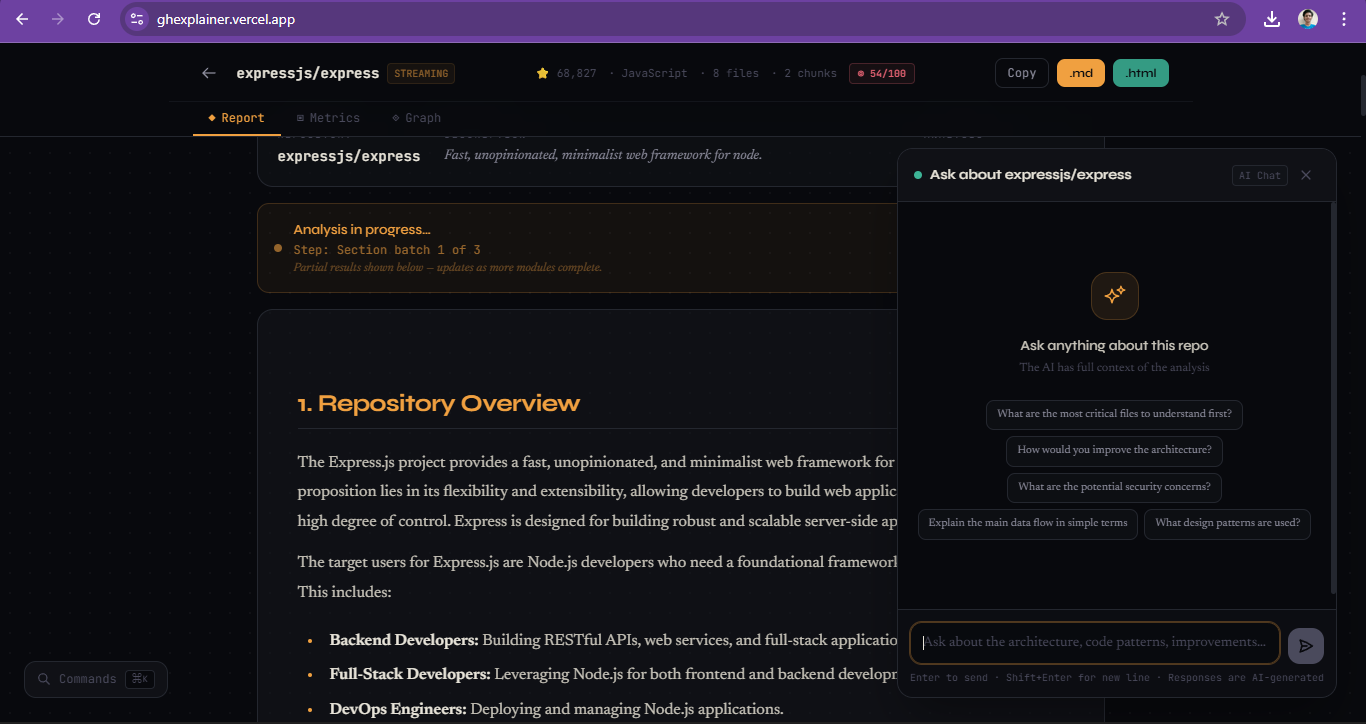The height and width of the screenshot is (724, 1366).
Task: Open the browser three-dot menu
Action: (1344, 18)
